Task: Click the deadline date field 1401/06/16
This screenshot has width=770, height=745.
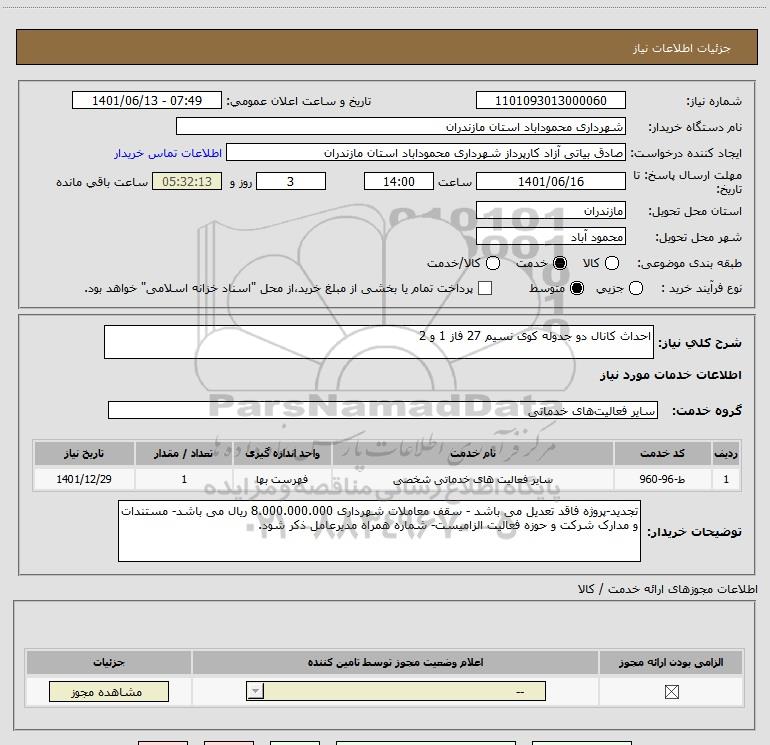Action: 550,182
